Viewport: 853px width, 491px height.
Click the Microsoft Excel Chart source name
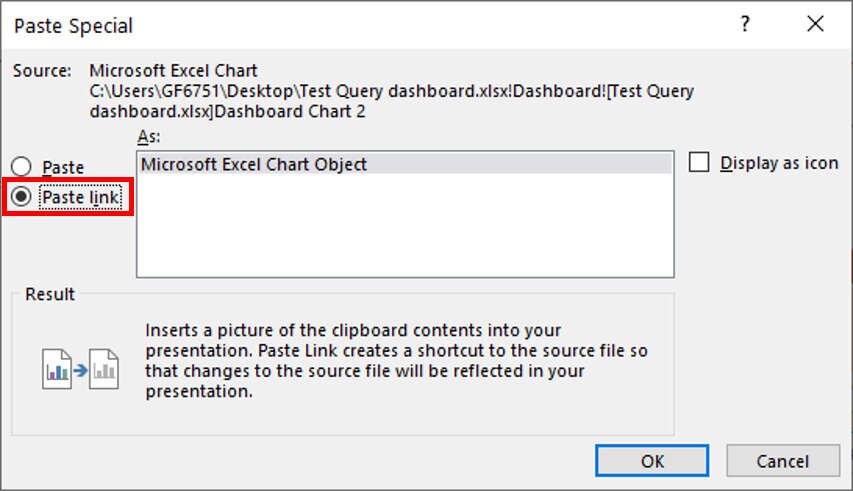[x=173, y=71]
